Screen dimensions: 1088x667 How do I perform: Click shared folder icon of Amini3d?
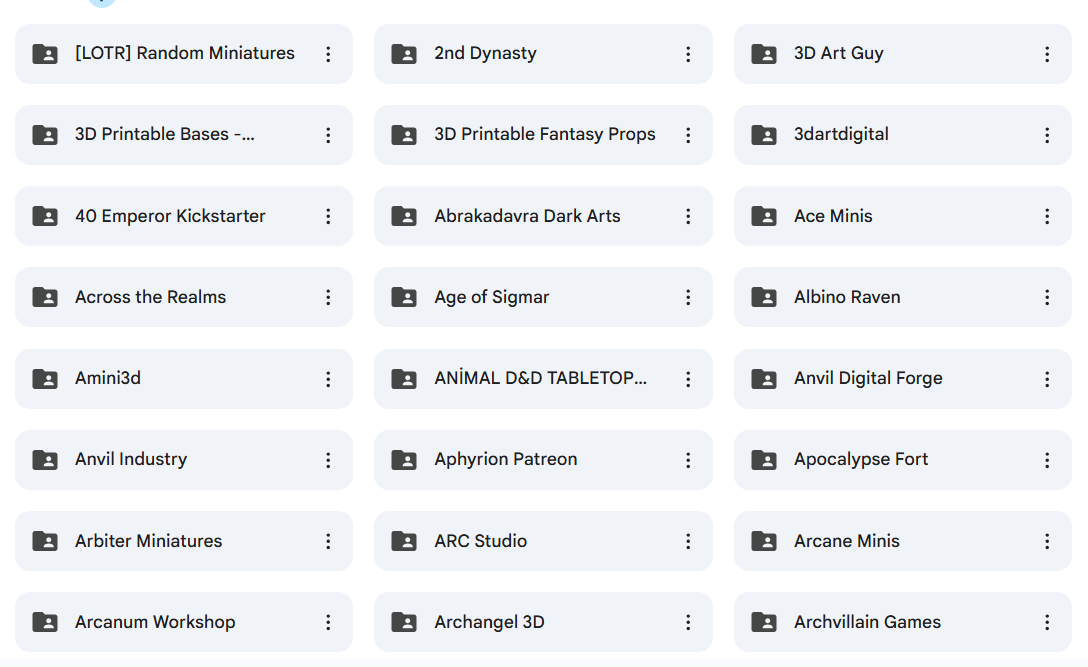point(45,379)
